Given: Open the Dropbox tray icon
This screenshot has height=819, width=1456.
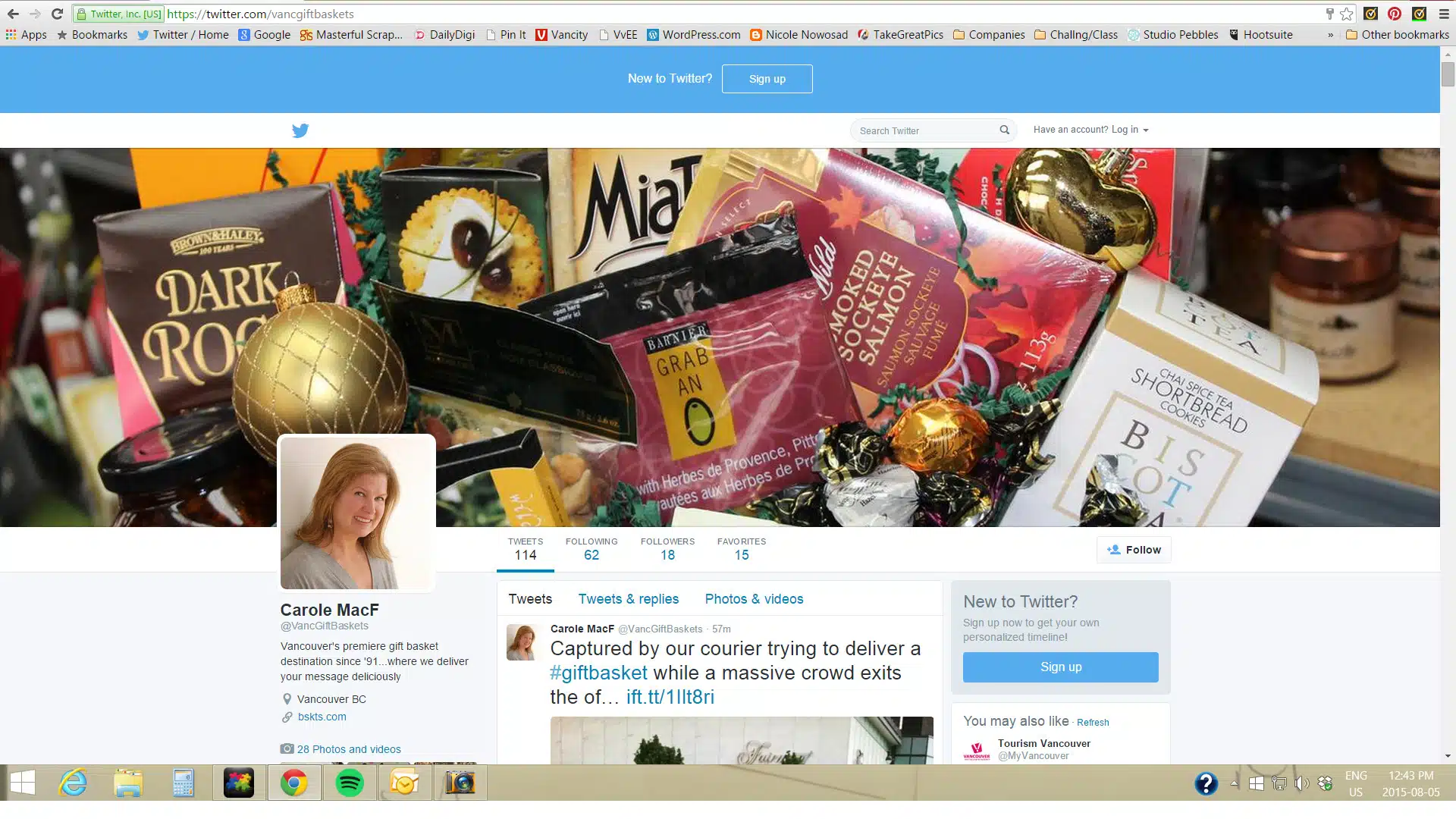Looking at the screenshot, I should click(1326, 783).
